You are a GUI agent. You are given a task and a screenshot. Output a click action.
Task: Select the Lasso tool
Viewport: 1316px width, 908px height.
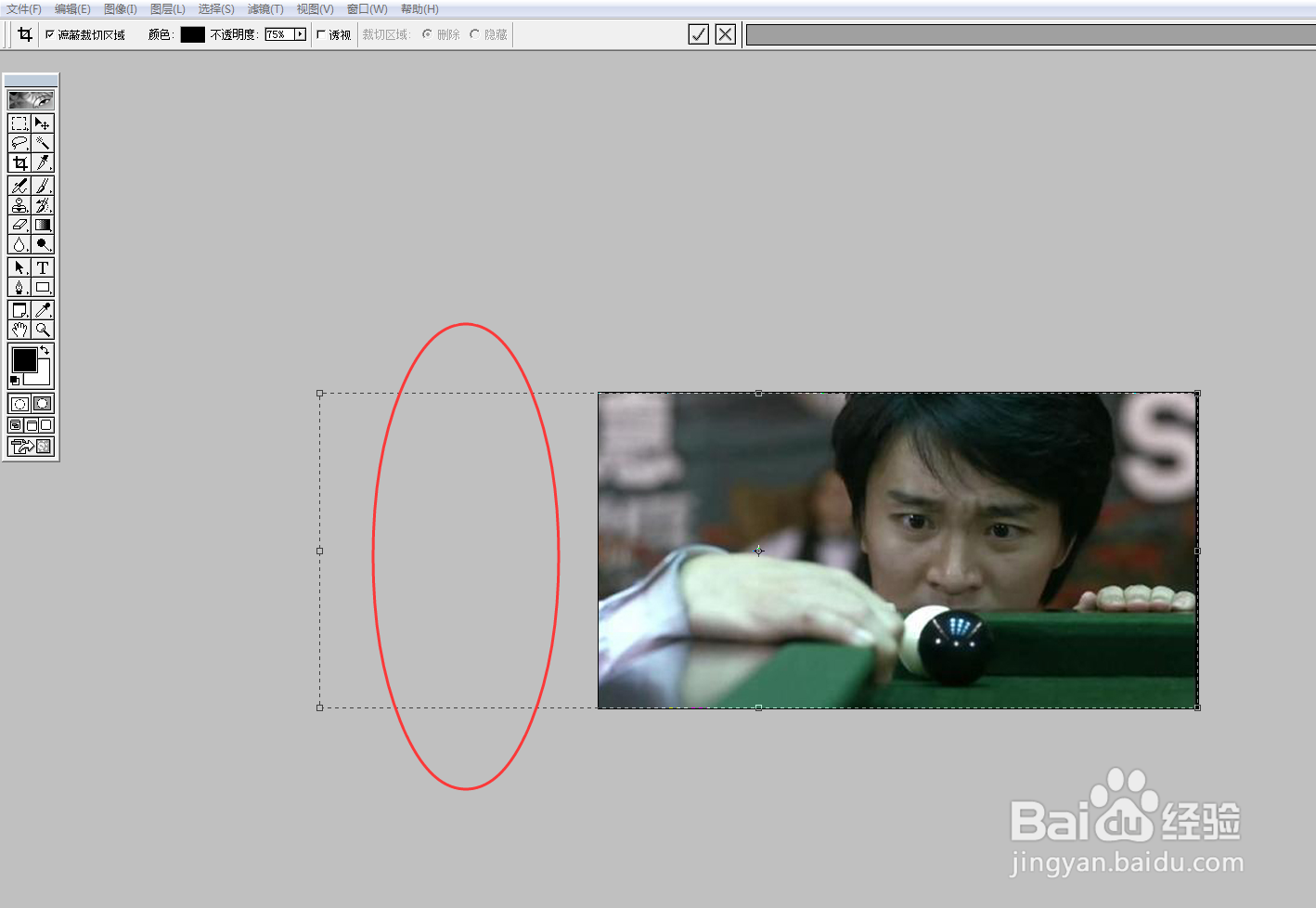(19, 143)
